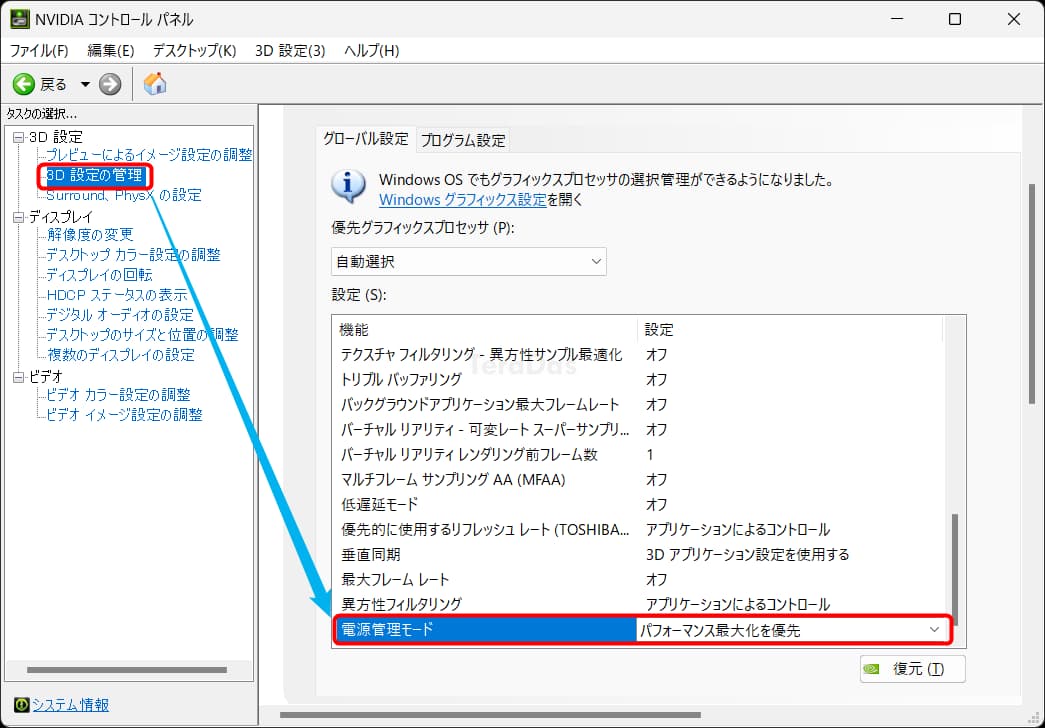Click the blue info icon beside the Windows OS notice

click(x=349, y=187)
